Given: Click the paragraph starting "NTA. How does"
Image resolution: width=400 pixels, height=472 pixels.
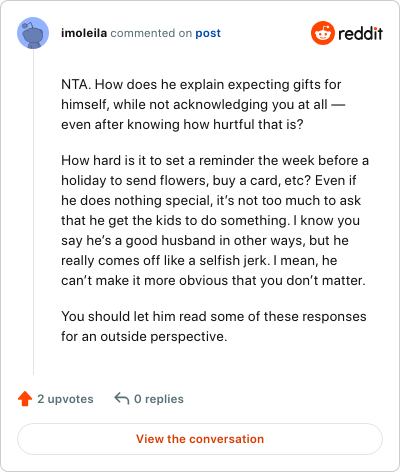Looking at the screenshot, I should pos(203,104).
